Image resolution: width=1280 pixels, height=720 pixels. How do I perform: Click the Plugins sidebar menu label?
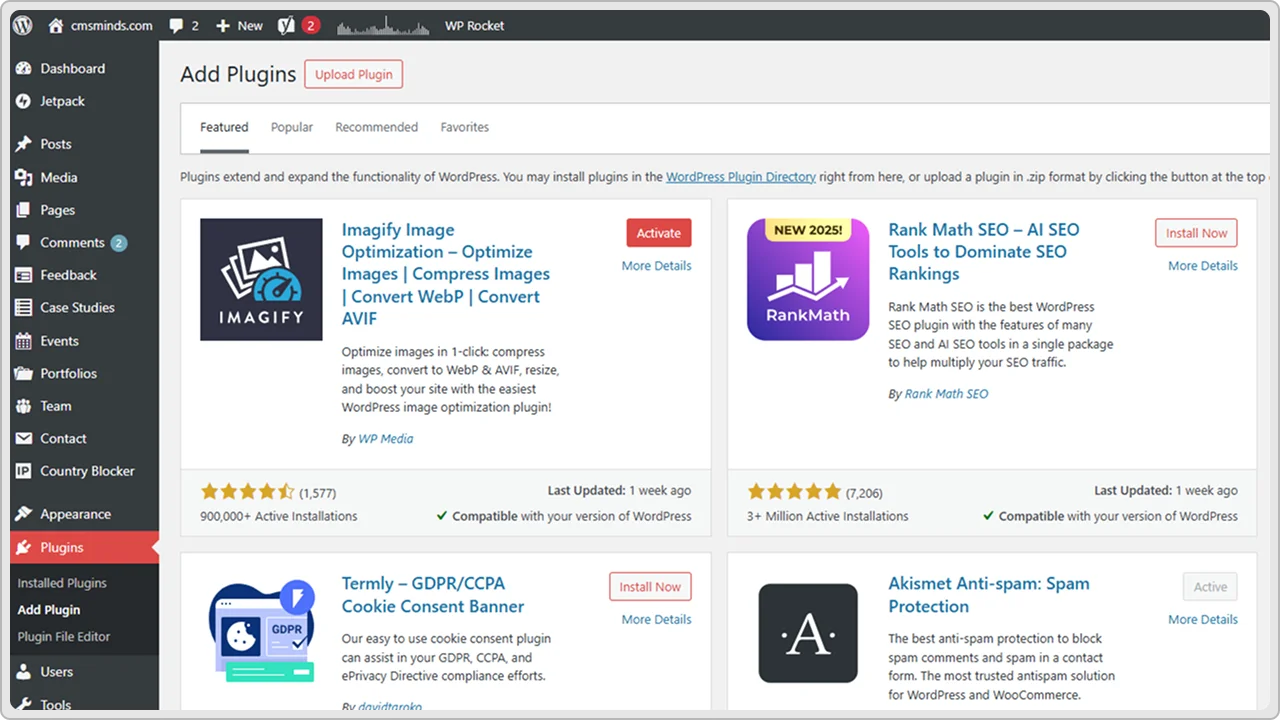[x=62, y=547]
